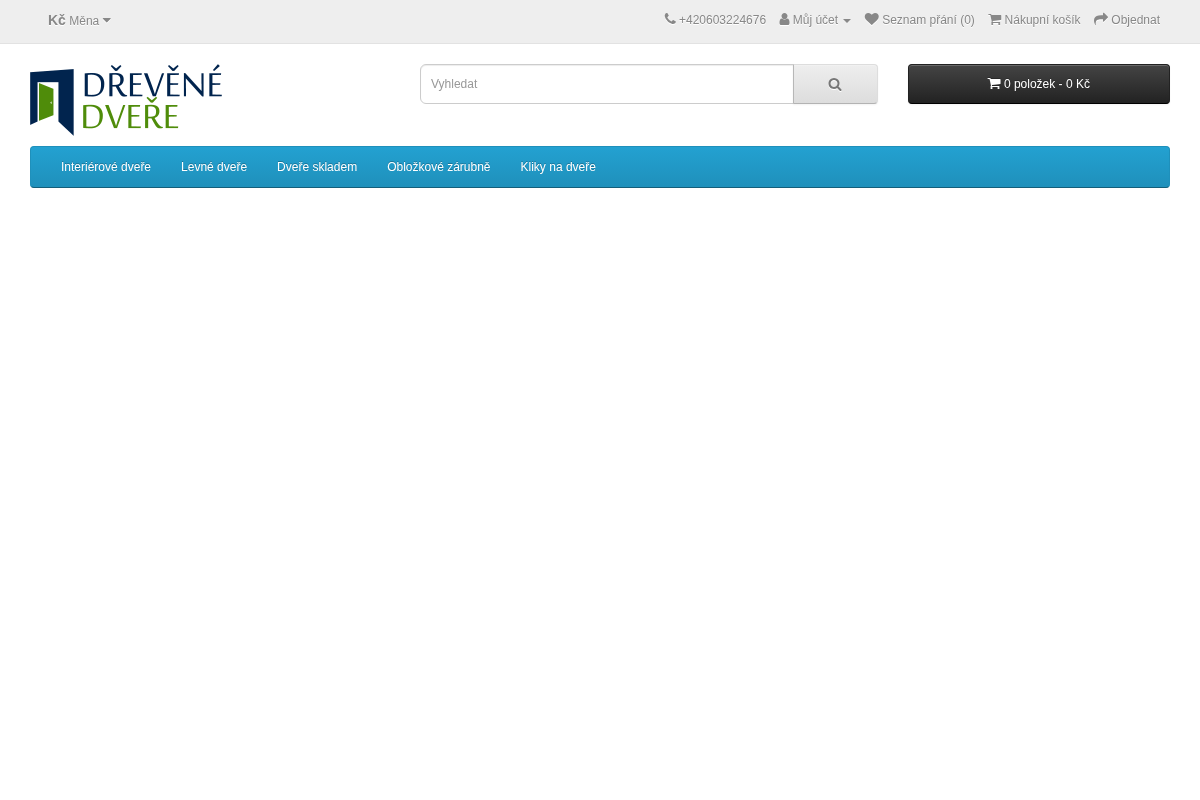Go to Levné dveře category
Screen dimensions: 1200x800
pos(214,167)
